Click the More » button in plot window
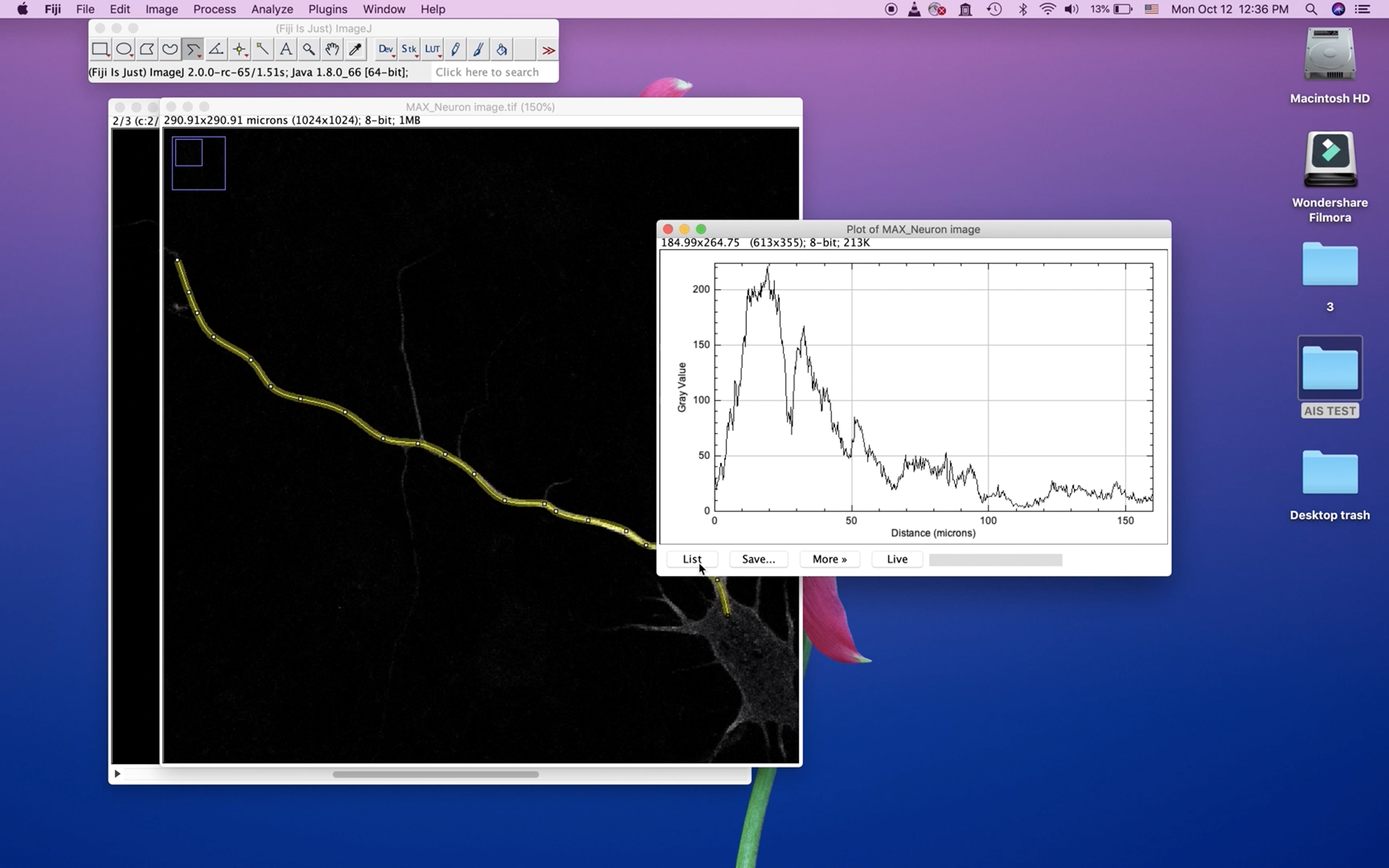1389x868 pixels. (x=829, y=559)
